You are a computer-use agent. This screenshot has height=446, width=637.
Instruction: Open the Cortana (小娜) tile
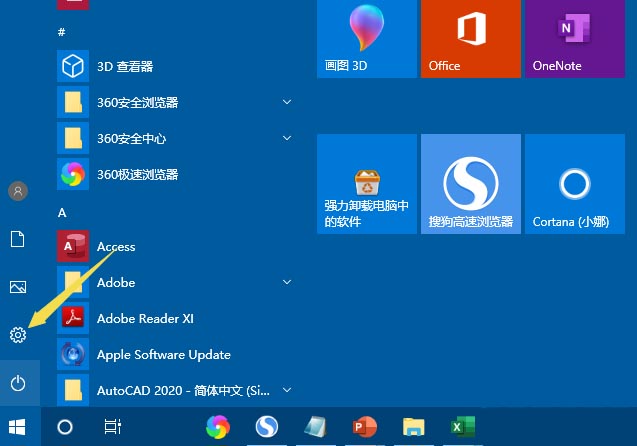(575, 184)
